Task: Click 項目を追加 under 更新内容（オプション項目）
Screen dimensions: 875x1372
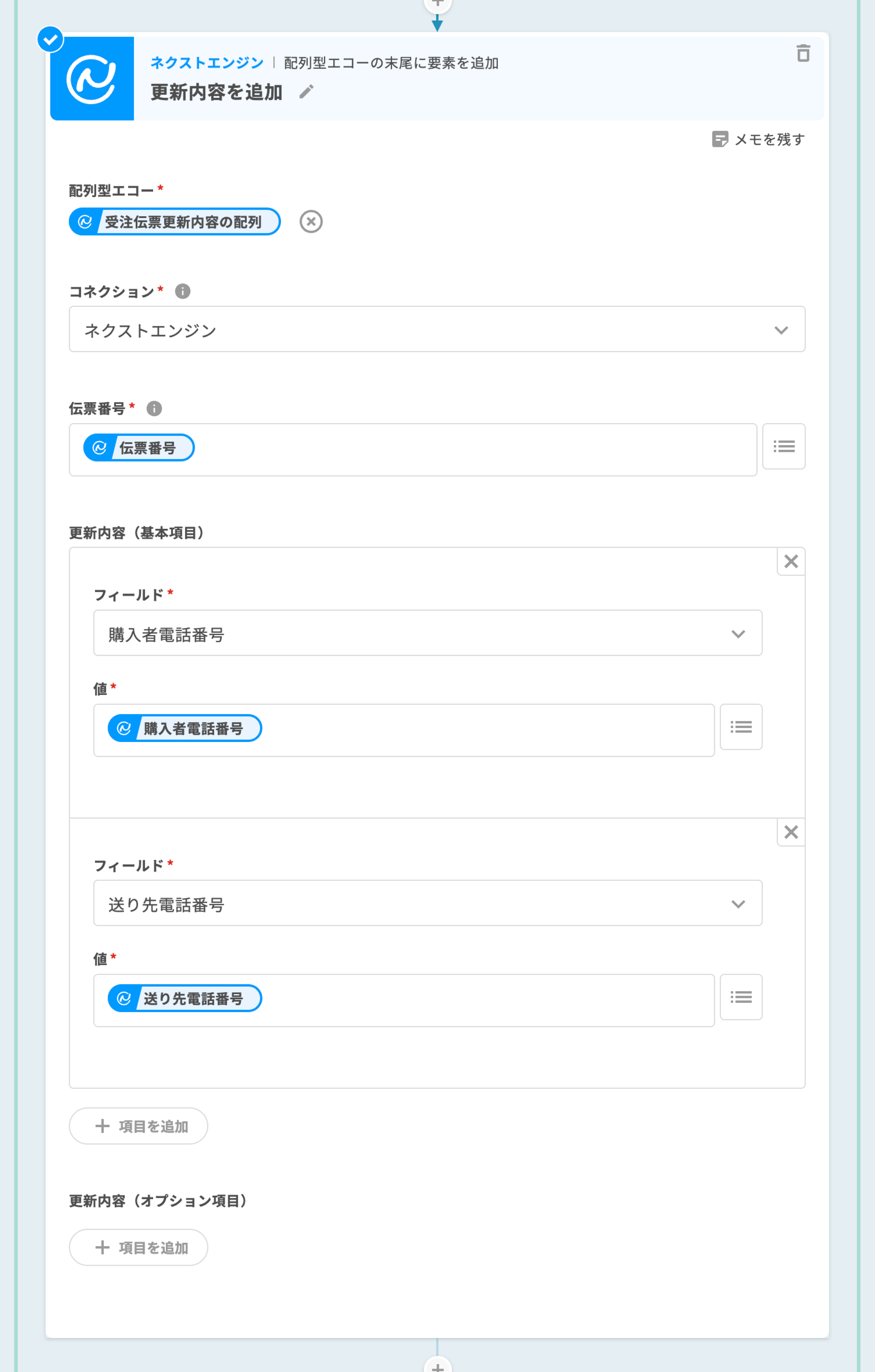Action: (x=138, y=1247)
